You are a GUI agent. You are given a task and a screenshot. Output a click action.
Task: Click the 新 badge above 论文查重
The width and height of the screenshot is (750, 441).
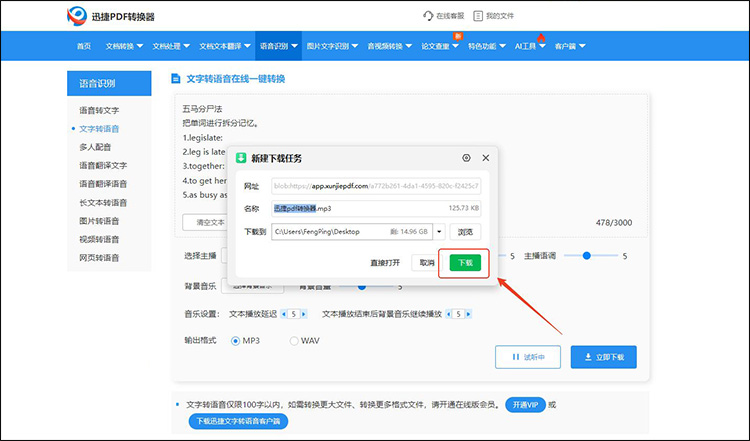click(457, 36)
